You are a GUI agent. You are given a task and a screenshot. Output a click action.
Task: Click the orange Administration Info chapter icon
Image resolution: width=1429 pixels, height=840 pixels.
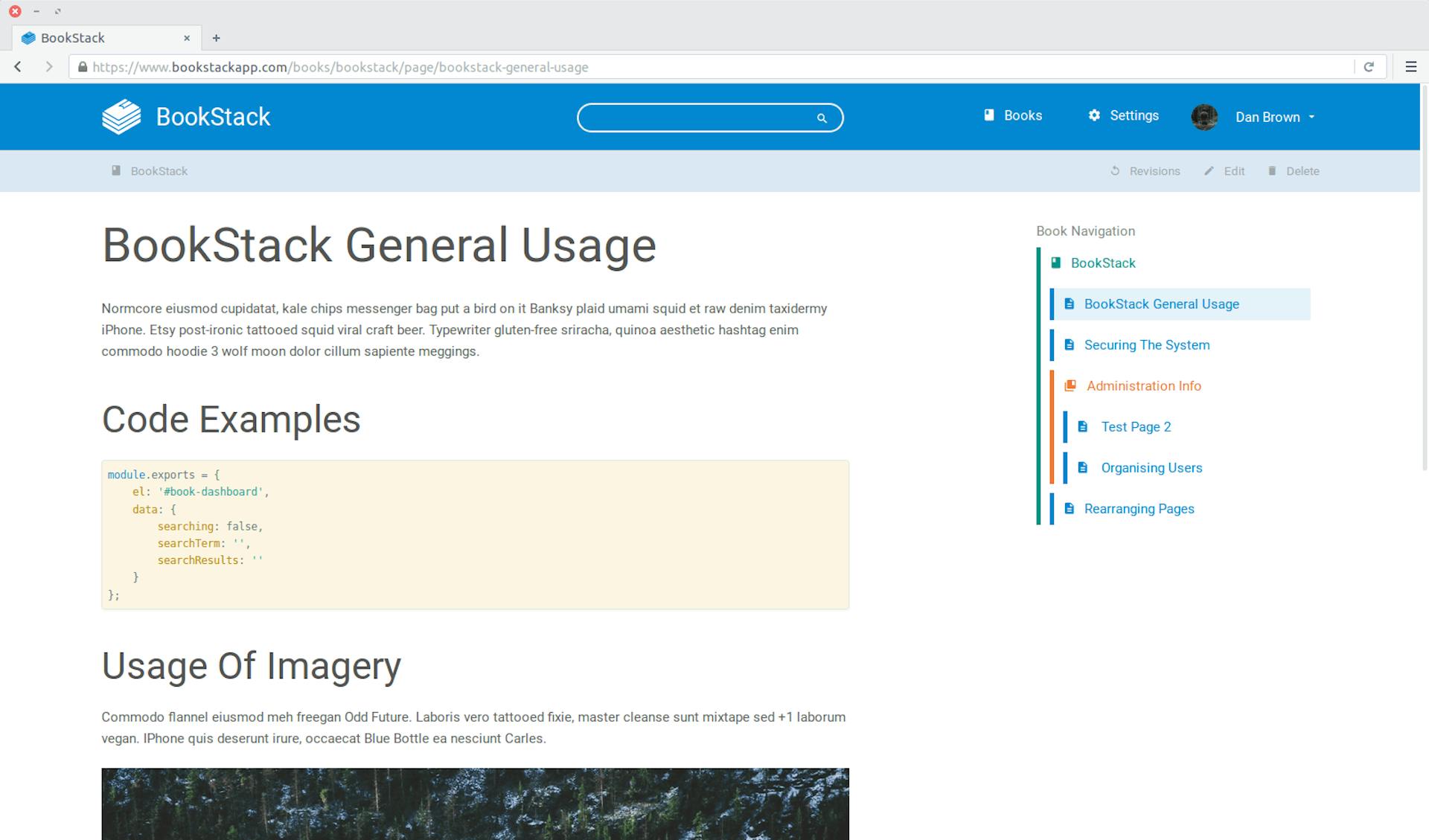click(x=1070, y=385)
